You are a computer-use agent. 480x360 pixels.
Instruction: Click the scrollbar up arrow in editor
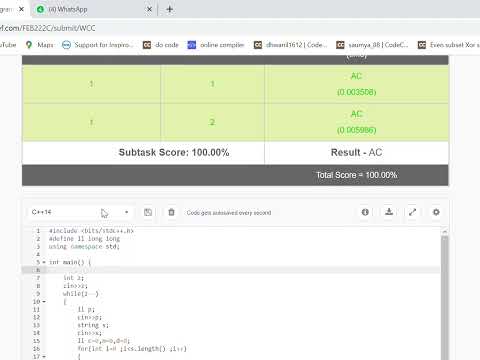[x=444, y=232]
